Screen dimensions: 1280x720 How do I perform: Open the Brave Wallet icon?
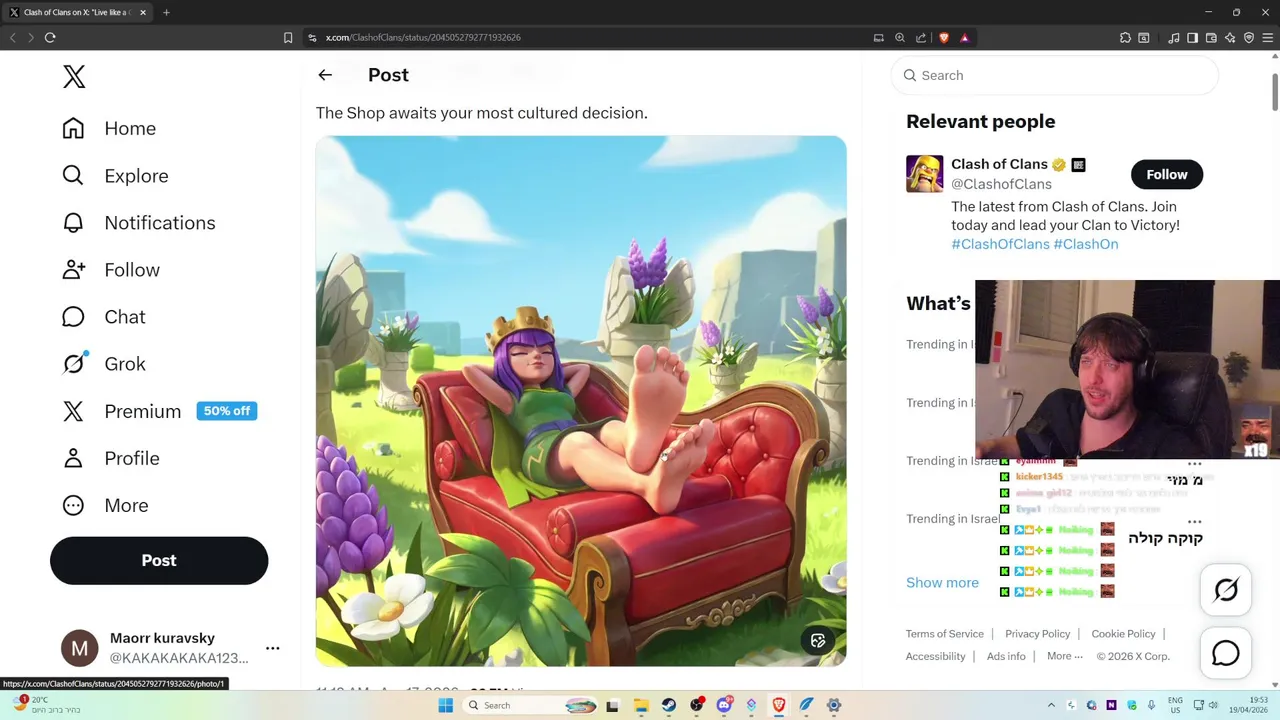coord(1211,37)
